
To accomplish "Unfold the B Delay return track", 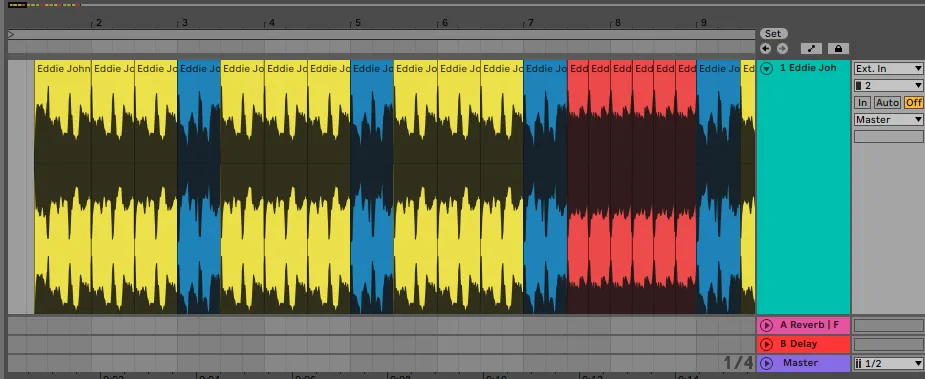I will click(x=766, y=344).
